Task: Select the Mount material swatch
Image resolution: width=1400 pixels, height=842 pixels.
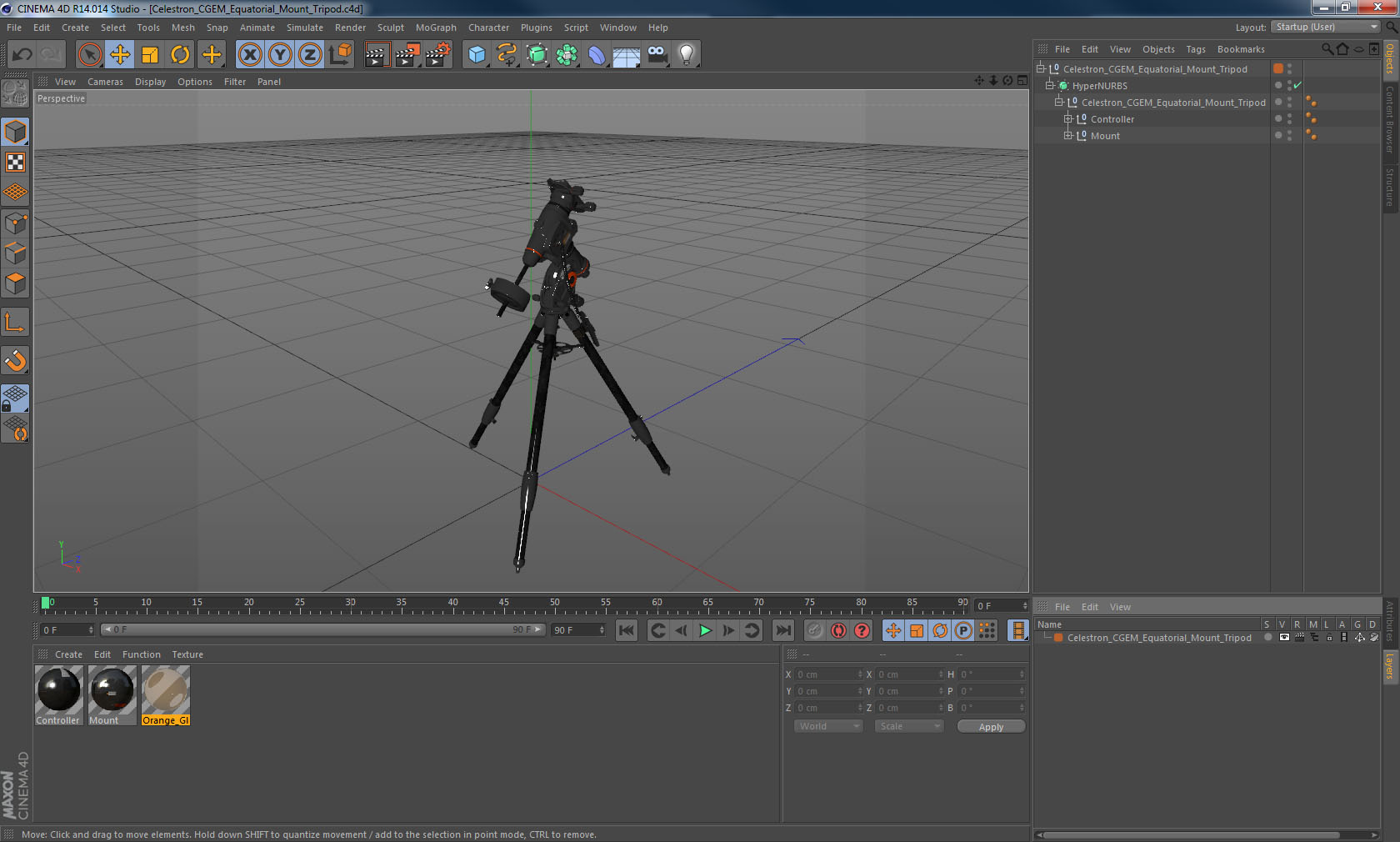Action: pos(112,695)
